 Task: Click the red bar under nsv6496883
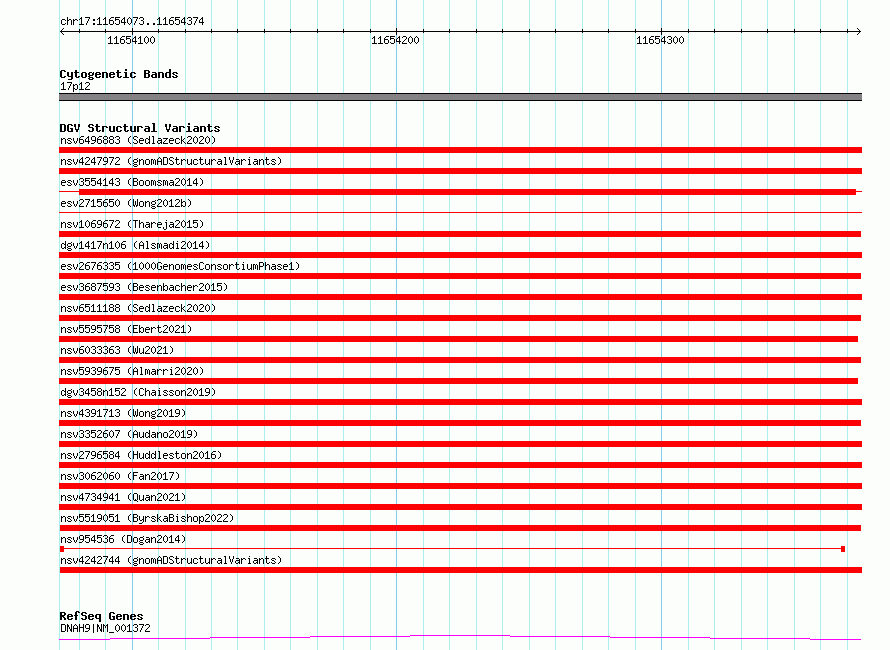click(460, 150)
